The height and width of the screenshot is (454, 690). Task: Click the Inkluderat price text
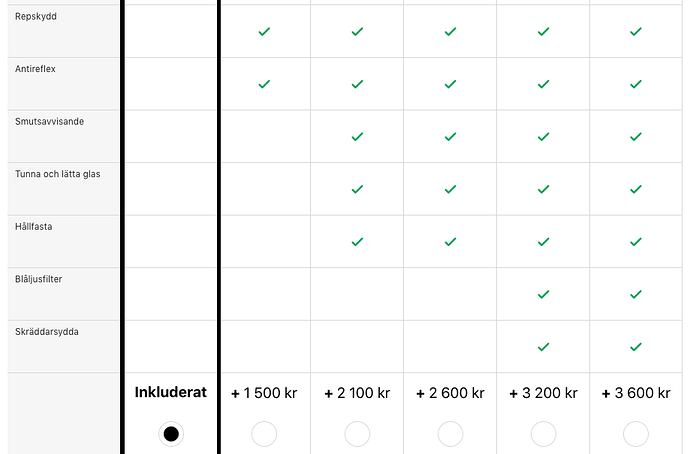(x=171, y=393)
